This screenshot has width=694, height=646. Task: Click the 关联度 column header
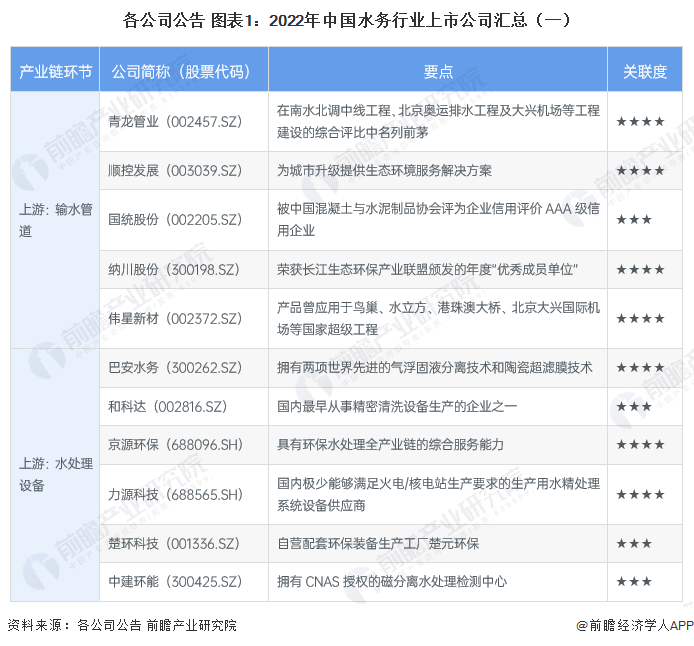point(645,72)
